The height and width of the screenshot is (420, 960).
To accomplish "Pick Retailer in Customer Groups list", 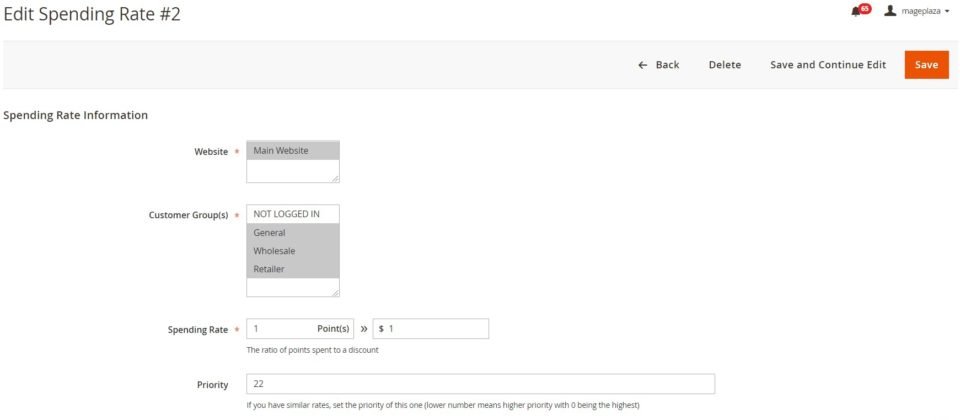I will (x=292, y=269).
